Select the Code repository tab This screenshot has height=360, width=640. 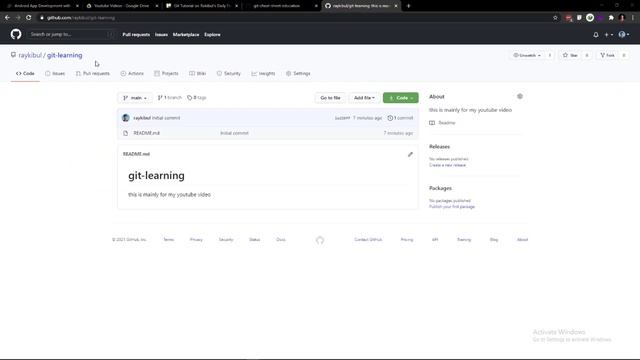pos(25,73)
